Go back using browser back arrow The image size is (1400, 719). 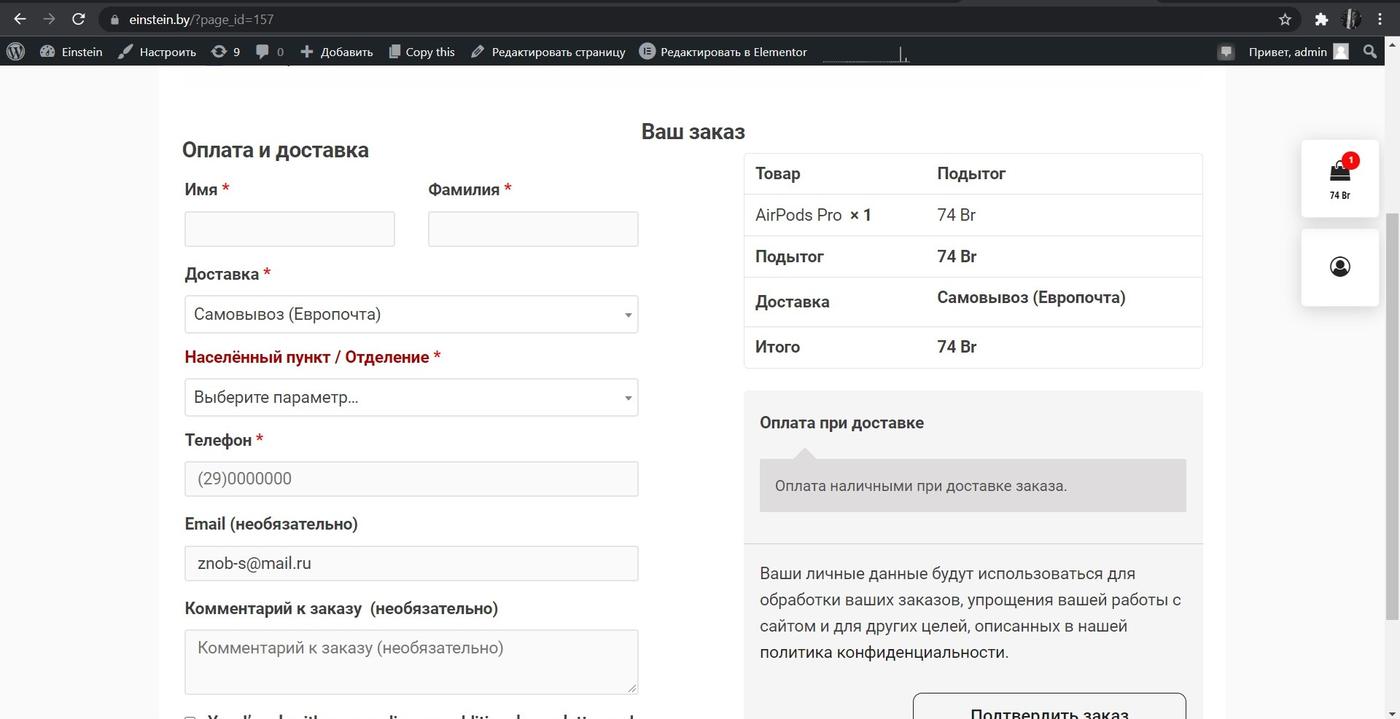coord(19,19)
